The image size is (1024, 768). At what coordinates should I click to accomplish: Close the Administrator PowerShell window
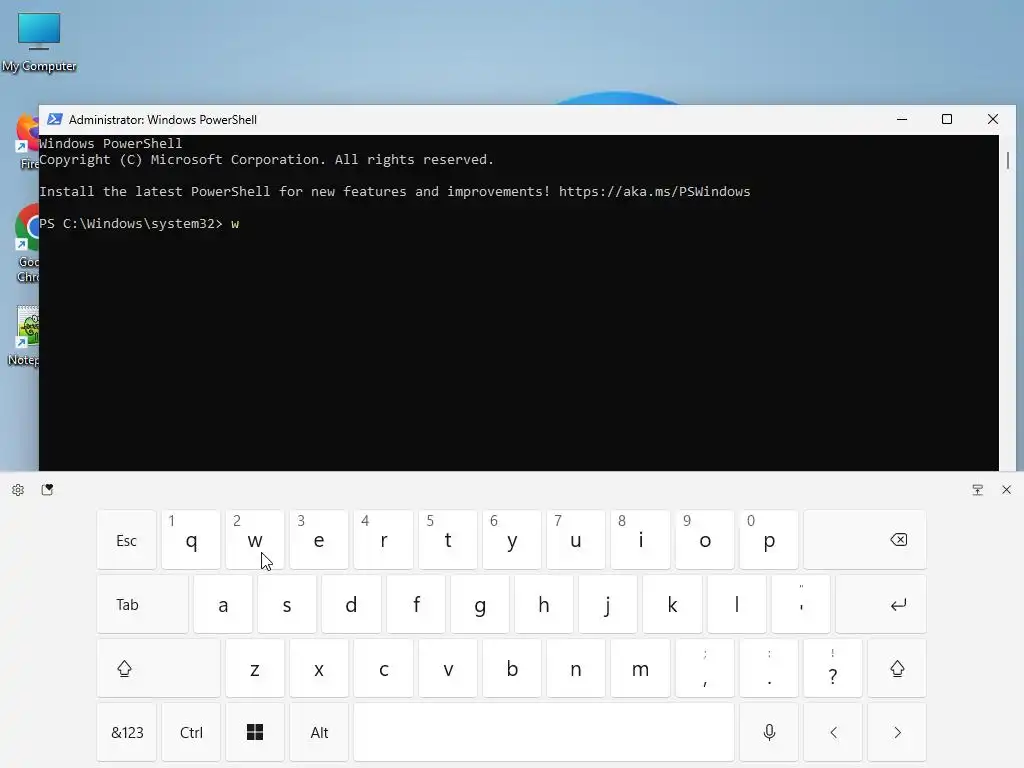(993, 120)
